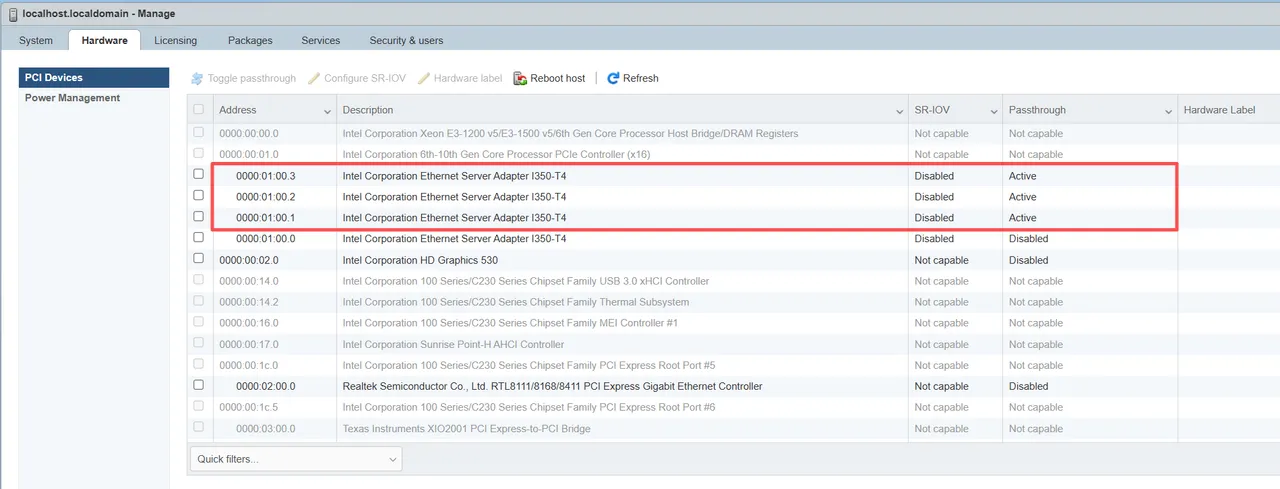
Task: Click the Toggle passthrough icon
Action: point(197,78)
